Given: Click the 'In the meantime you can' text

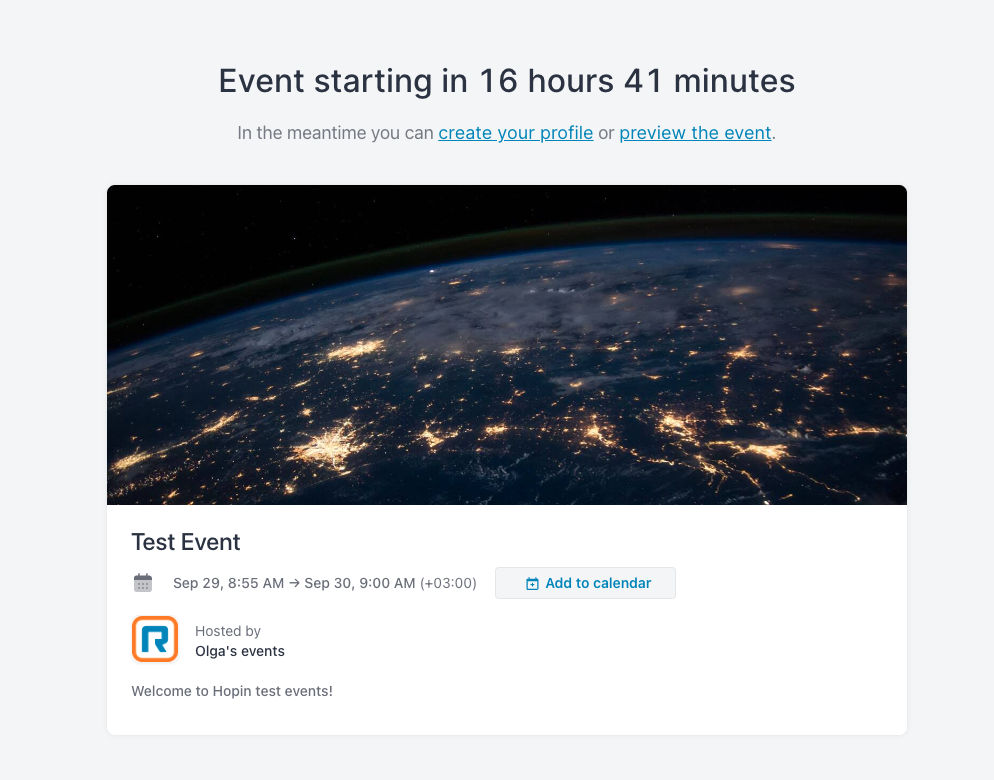Looking at the screenshot, I should click(335, 133).
